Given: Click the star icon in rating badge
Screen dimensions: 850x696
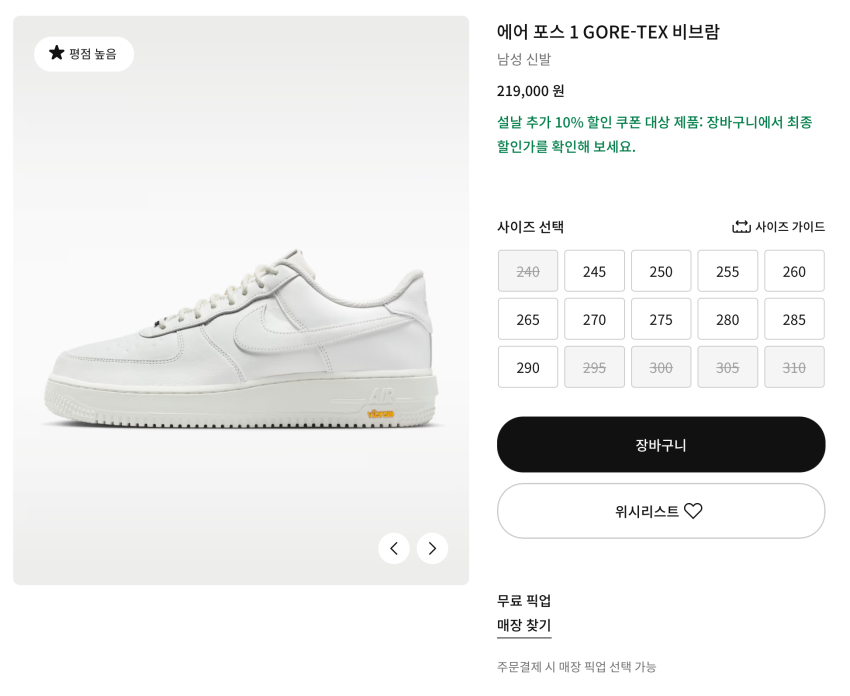Looking at the screenshot, I should click(57, 53).
